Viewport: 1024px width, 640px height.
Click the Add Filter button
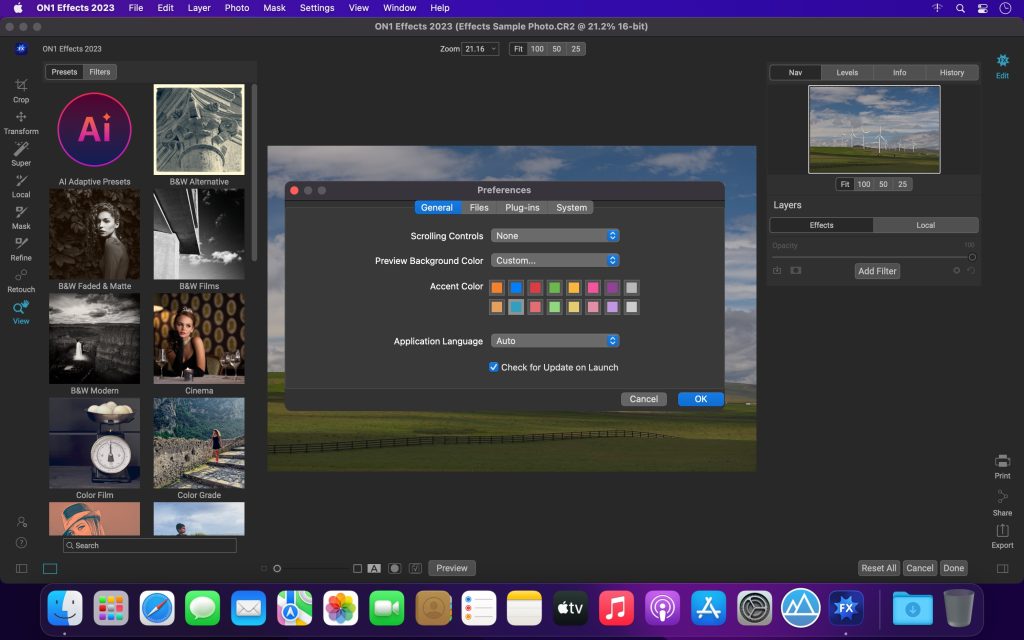click(x=877, y=271)
